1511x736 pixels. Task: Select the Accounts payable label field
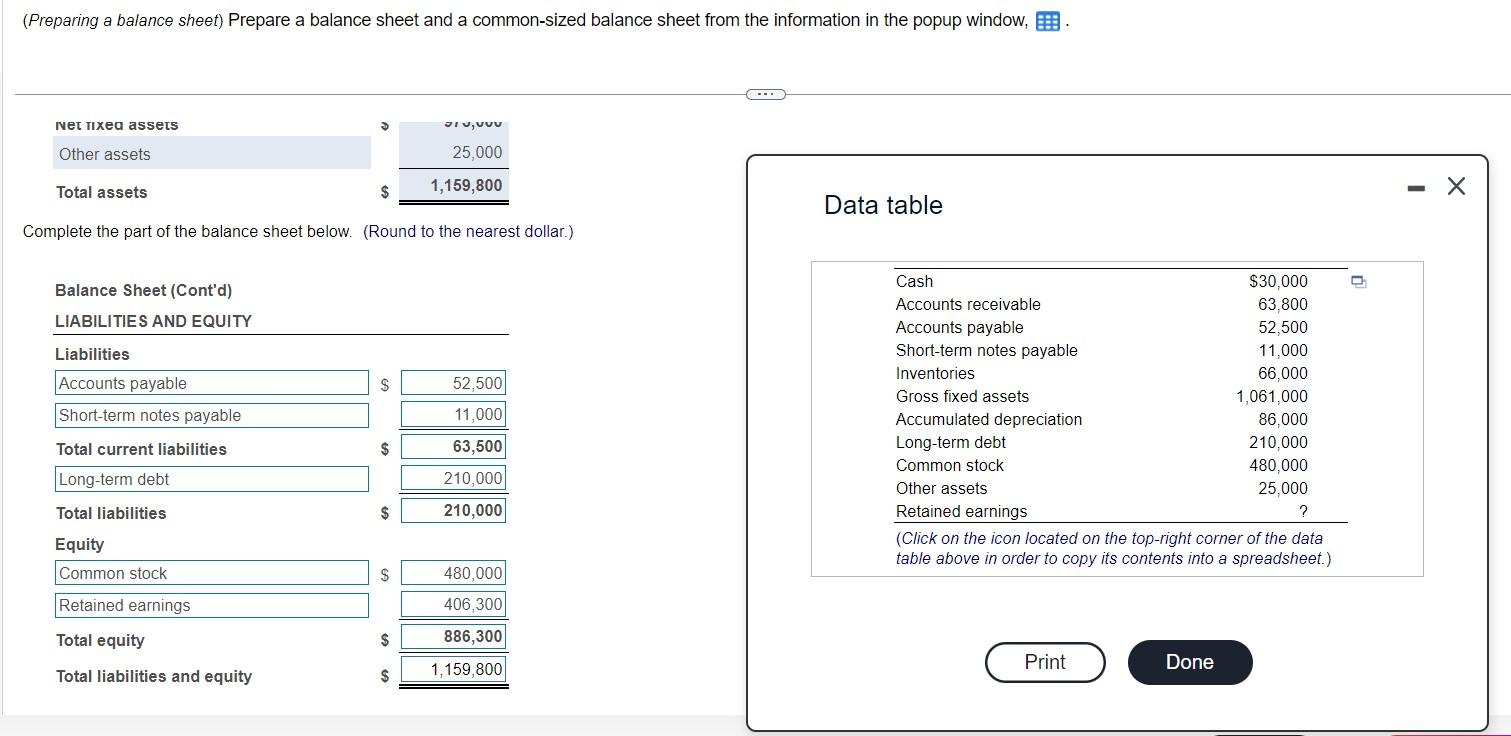[211, 382]
